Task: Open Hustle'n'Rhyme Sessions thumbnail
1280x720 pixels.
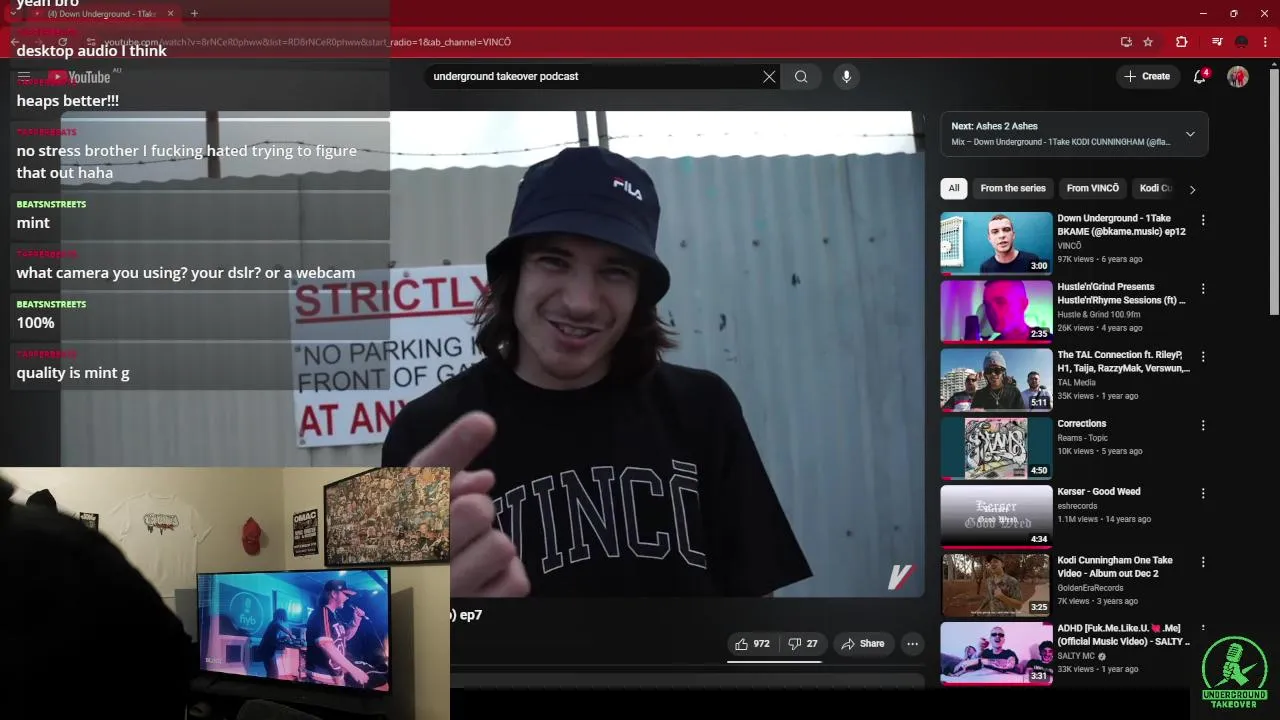Action: tap(996, 311)
